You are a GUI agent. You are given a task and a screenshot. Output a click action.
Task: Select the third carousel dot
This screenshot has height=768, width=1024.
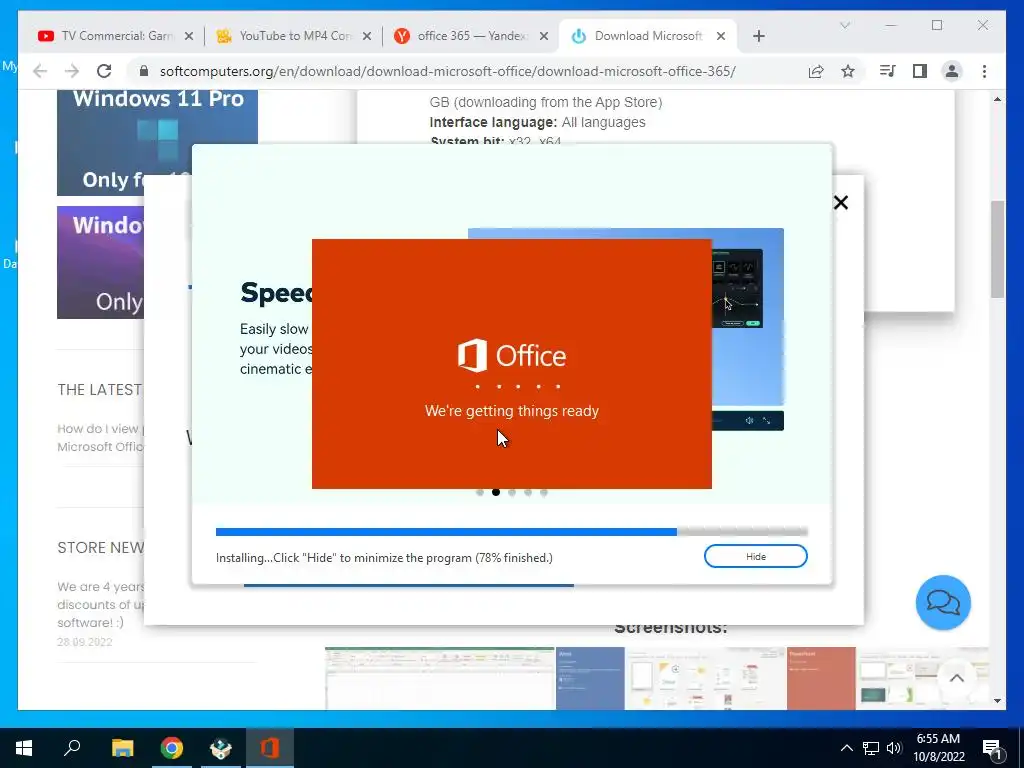point(512,492)
